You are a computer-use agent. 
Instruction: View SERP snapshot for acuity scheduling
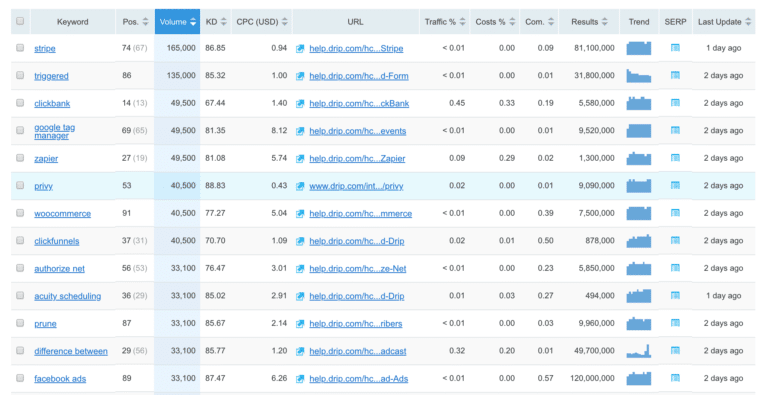[675, 296]
